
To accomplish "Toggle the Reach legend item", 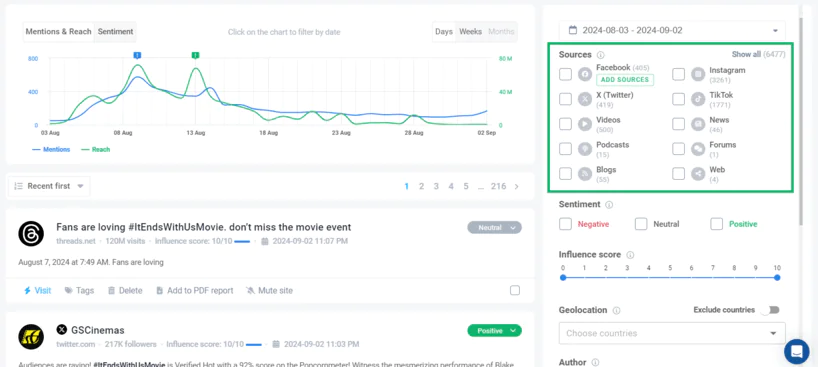I will click(96, 149).
